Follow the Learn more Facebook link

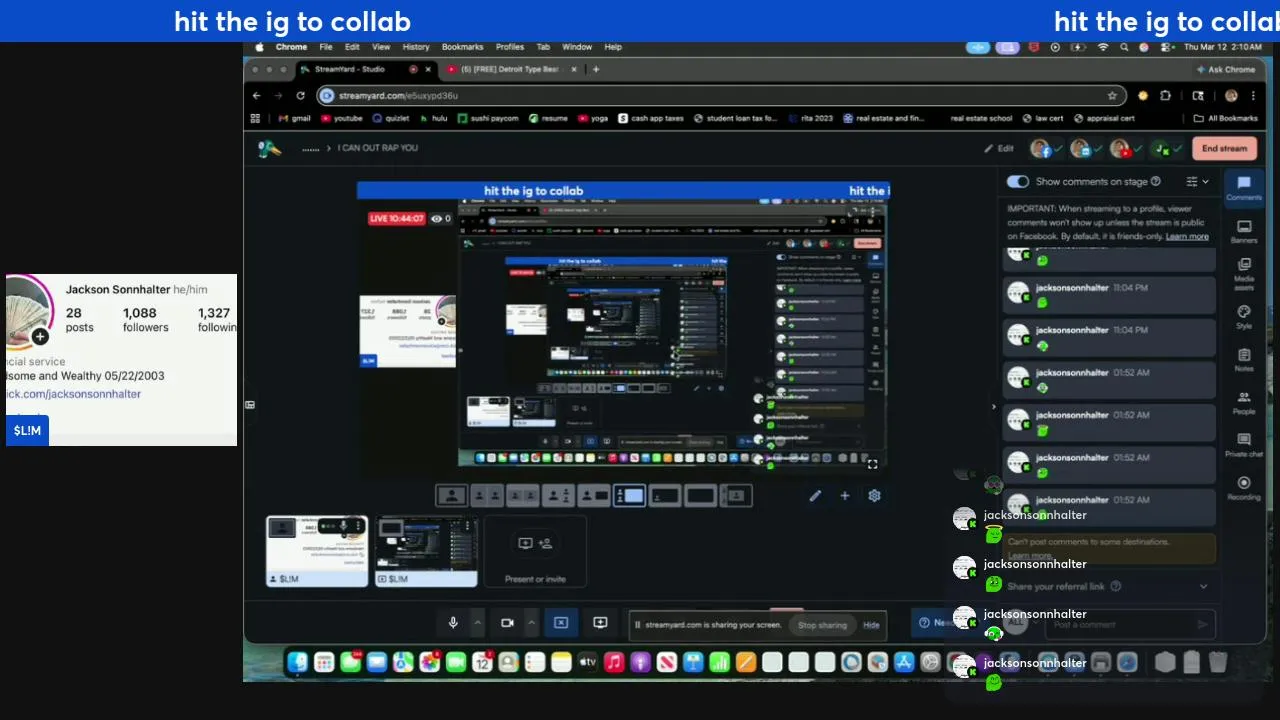tap(1187, 236)
